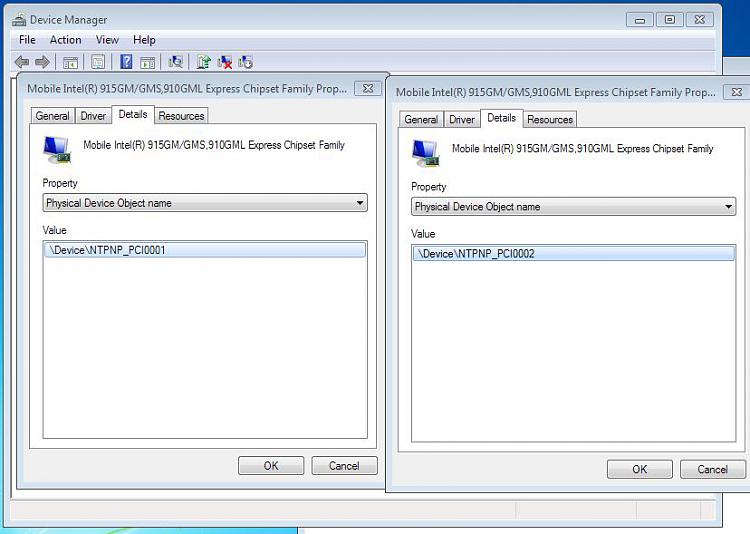Click the Device Manager title bar icon
This screenshot has width=750, height=534.
(19, 20)
